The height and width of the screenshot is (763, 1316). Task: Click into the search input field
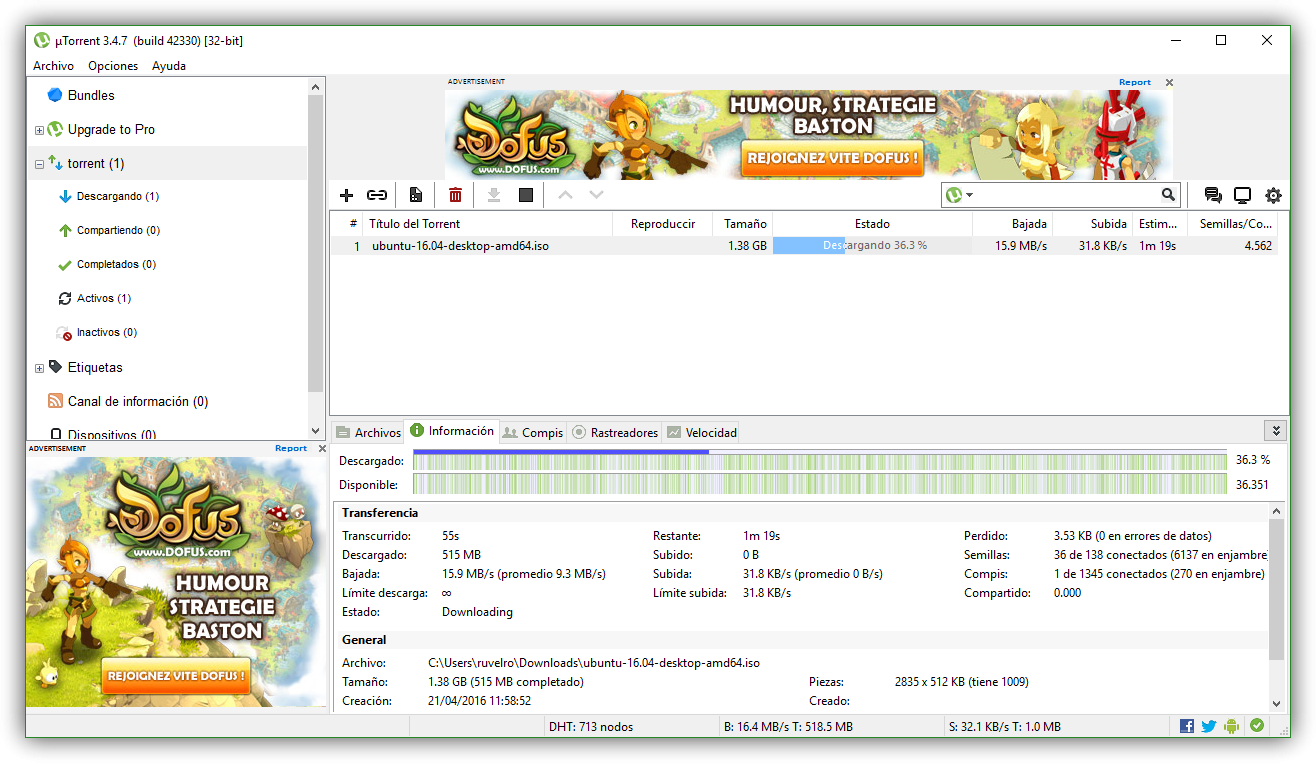coord(1067,195)
